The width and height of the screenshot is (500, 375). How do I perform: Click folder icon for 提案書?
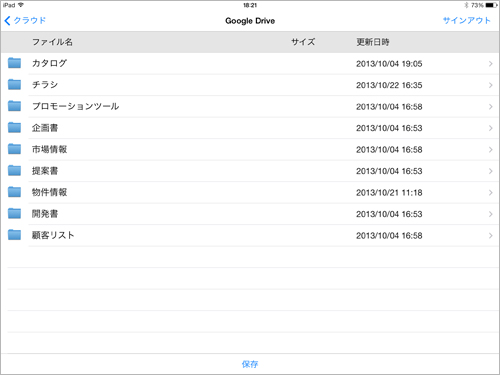[x=14, y=170]
